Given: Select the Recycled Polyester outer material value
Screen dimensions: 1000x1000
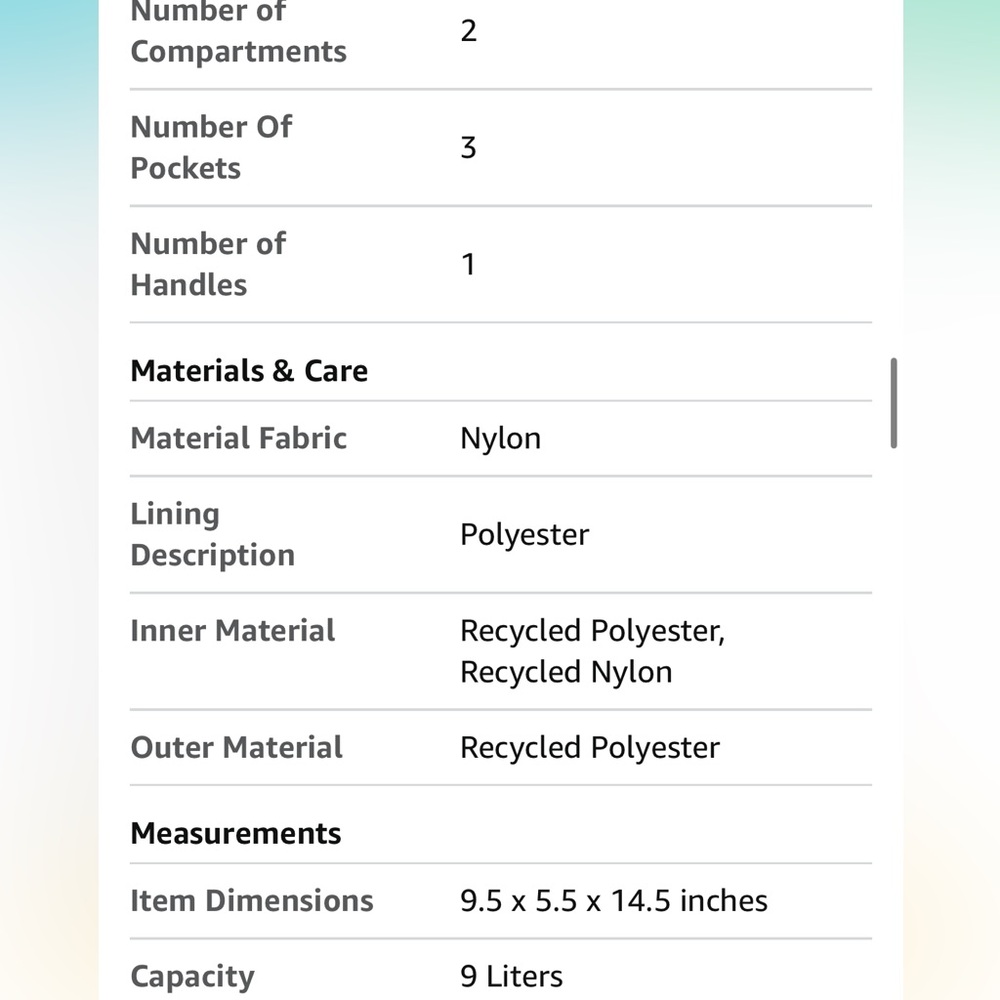Looking at the screenshot, I should [590, 747].
